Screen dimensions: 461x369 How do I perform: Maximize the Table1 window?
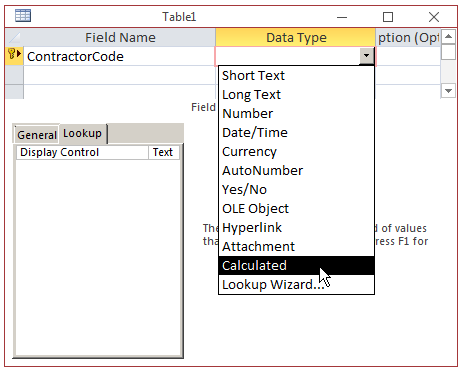coord(388,17)
